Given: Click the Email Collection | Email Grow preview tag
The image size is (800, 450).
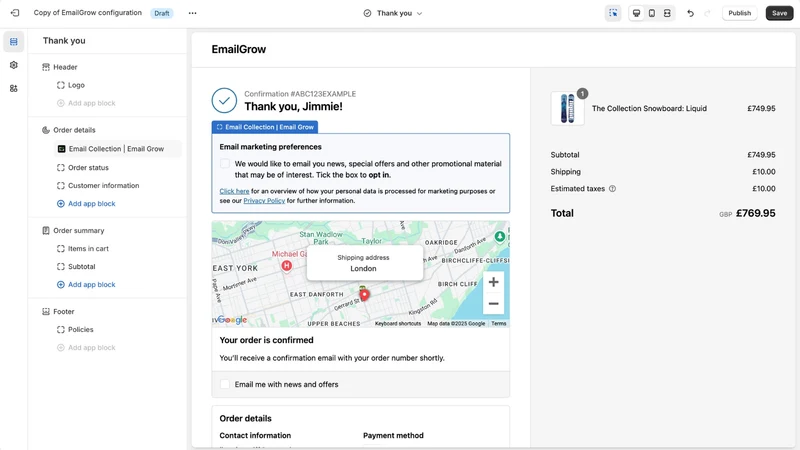Looking at the screenshot, I should tap(265, 127).
